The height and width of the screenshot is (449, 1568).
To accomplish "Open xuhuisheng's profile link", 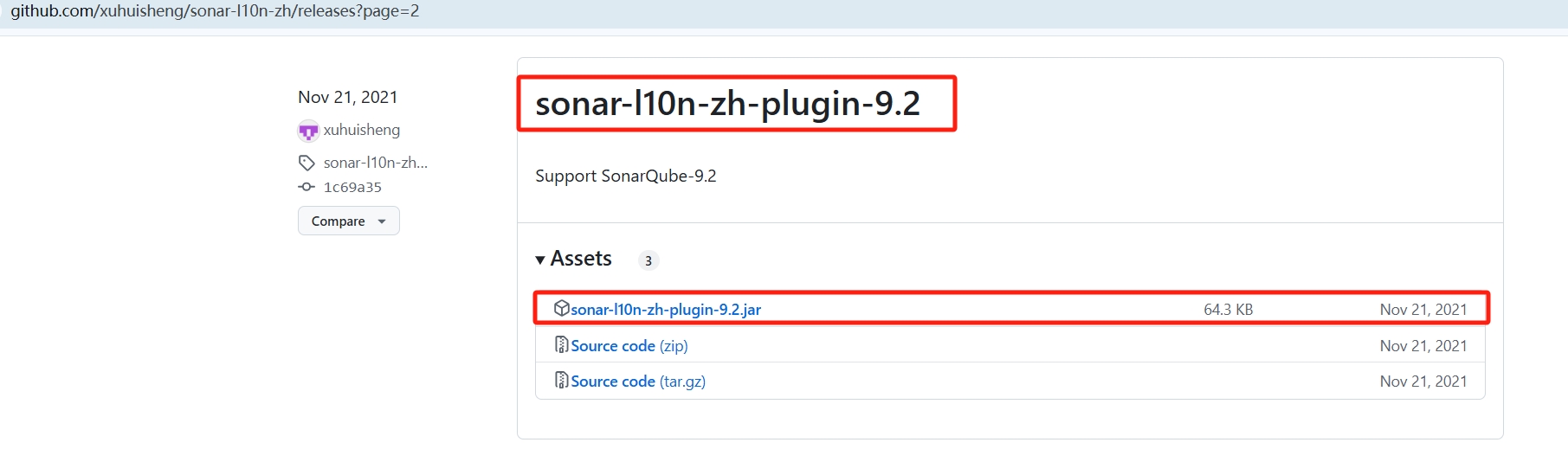I will click(362, 130).
